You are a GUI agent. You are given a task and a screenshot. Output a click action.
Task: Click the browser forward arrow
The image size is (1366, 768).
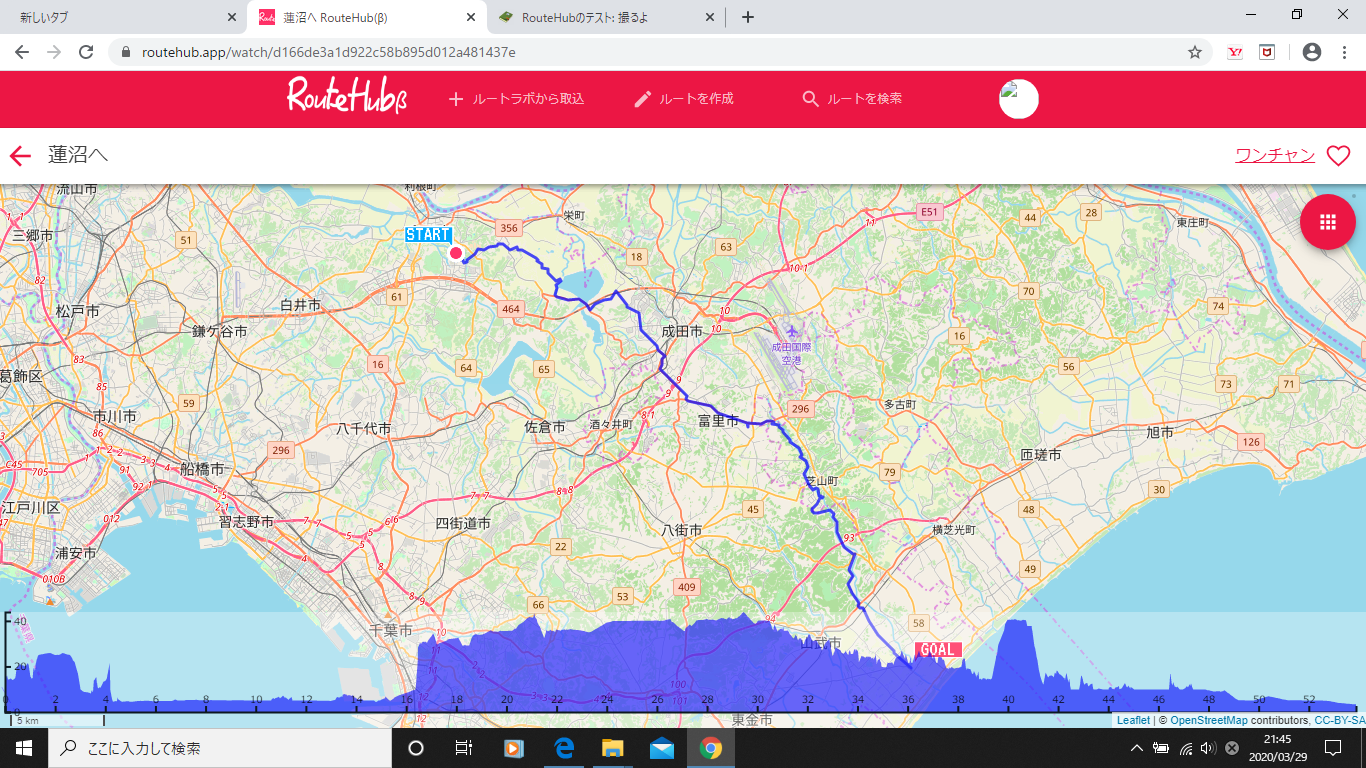point(54,52)
